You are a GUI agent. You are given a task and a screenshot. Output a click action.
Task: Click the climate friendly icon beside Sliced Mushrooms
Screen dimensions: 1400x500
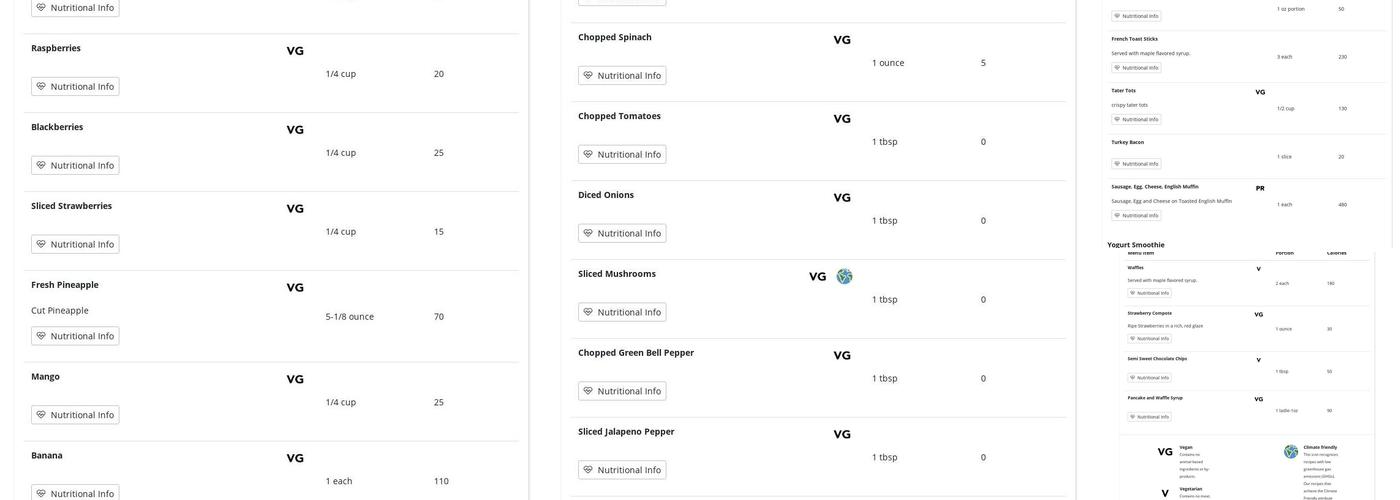(x=844, y=277)
